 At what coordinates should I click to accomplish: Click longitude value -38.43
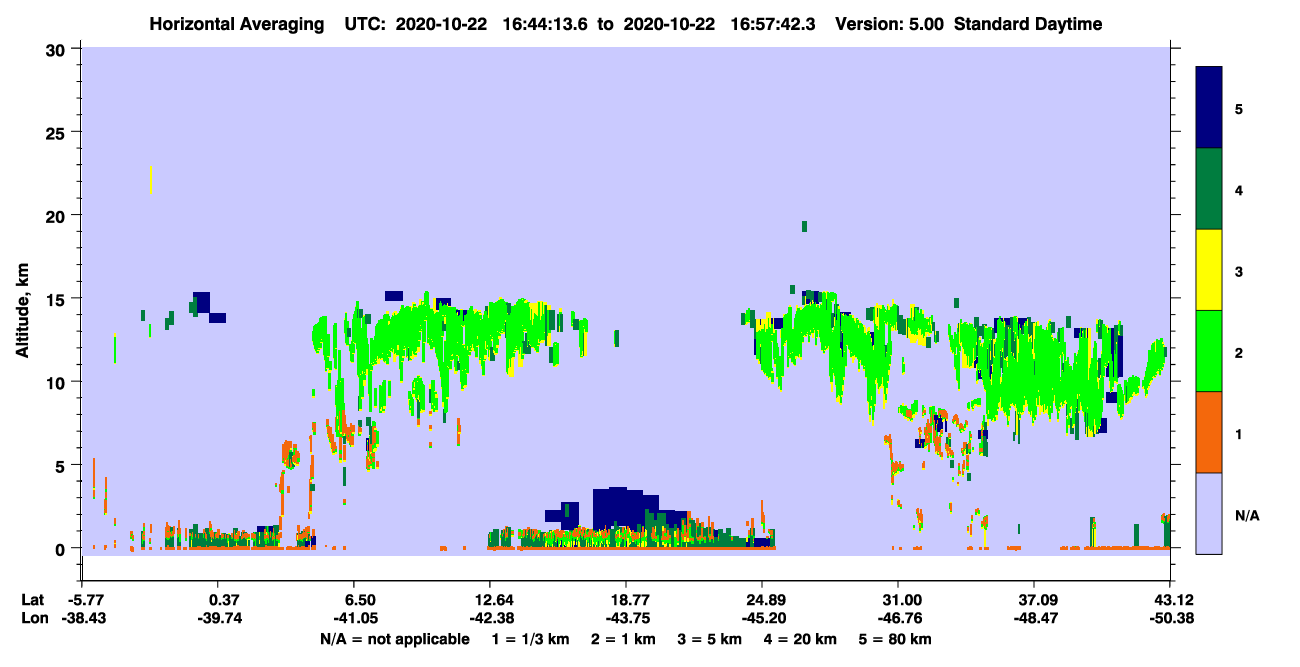click(84, 618)
